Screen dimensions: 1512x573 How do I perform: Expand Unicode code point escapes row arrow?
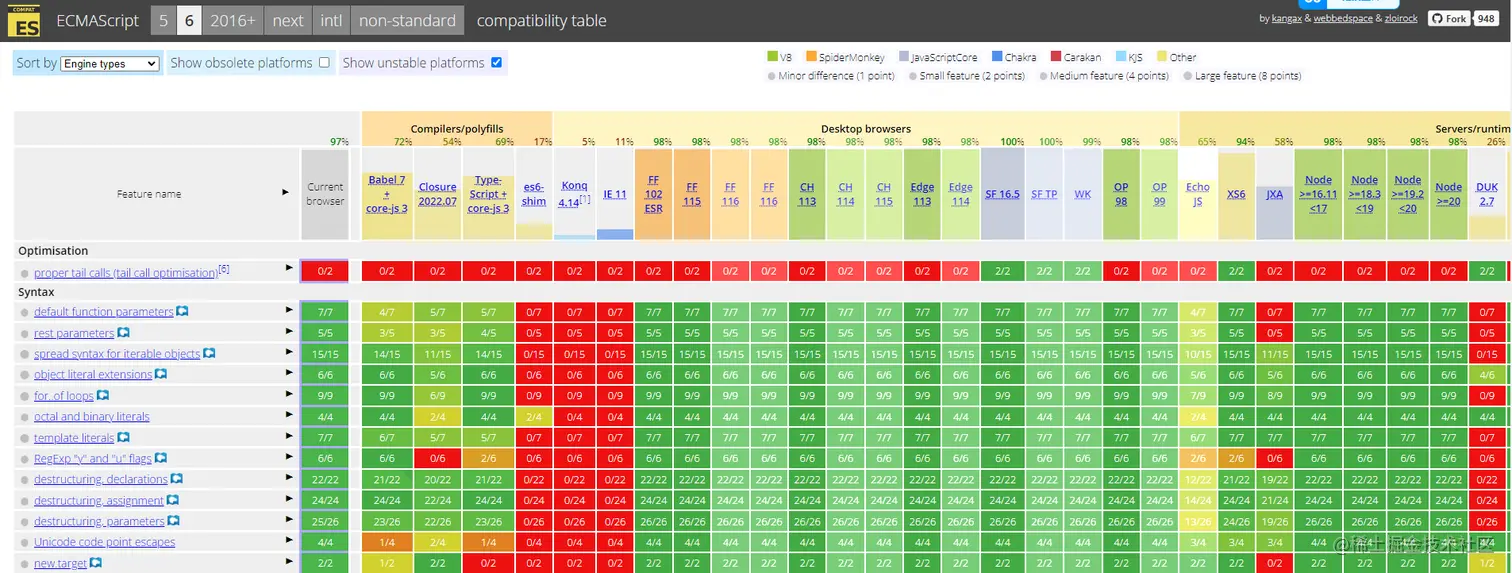(x=289, y=540)
